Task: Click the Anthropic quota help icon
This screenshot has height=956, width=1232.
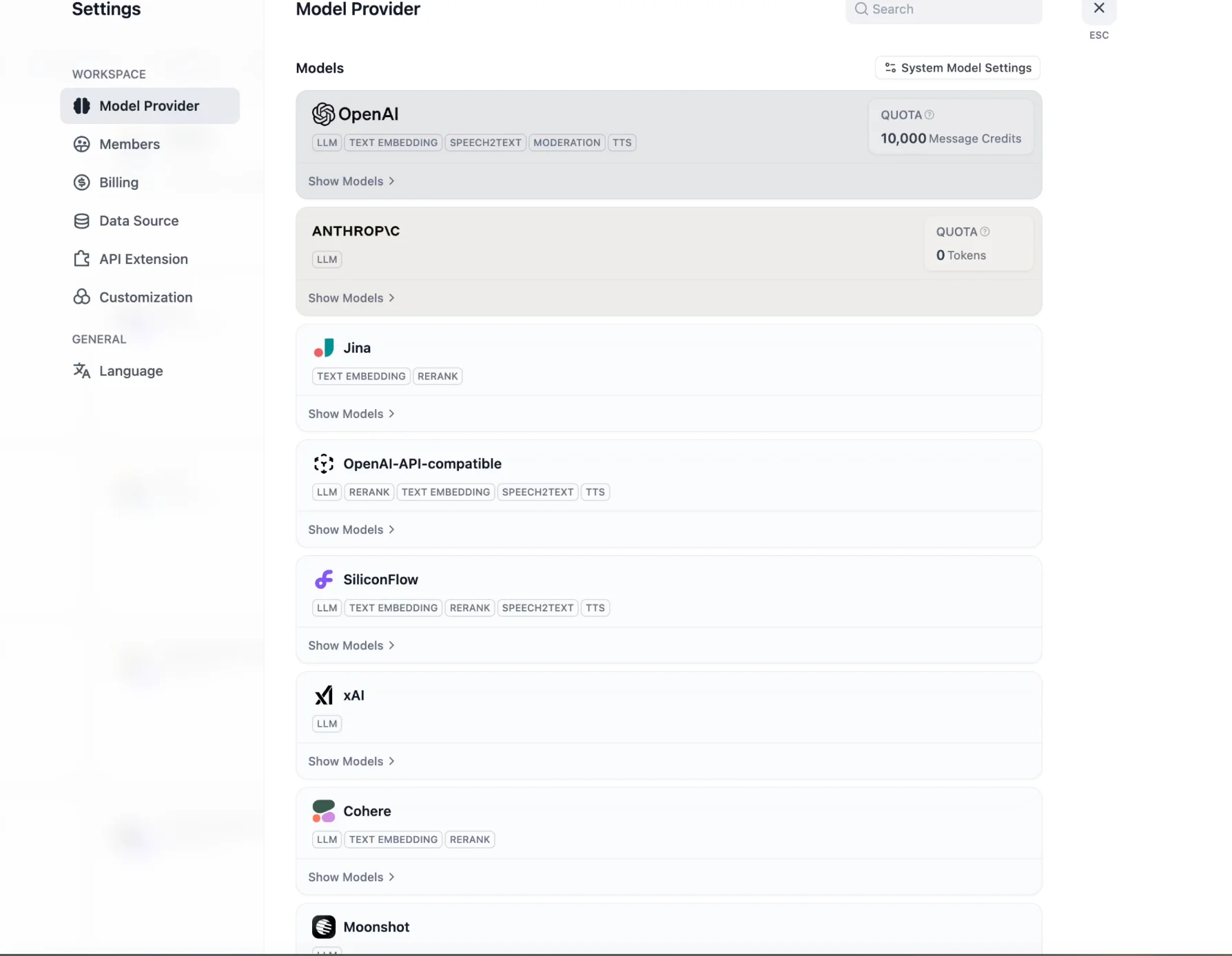Action: click(985, 232)
